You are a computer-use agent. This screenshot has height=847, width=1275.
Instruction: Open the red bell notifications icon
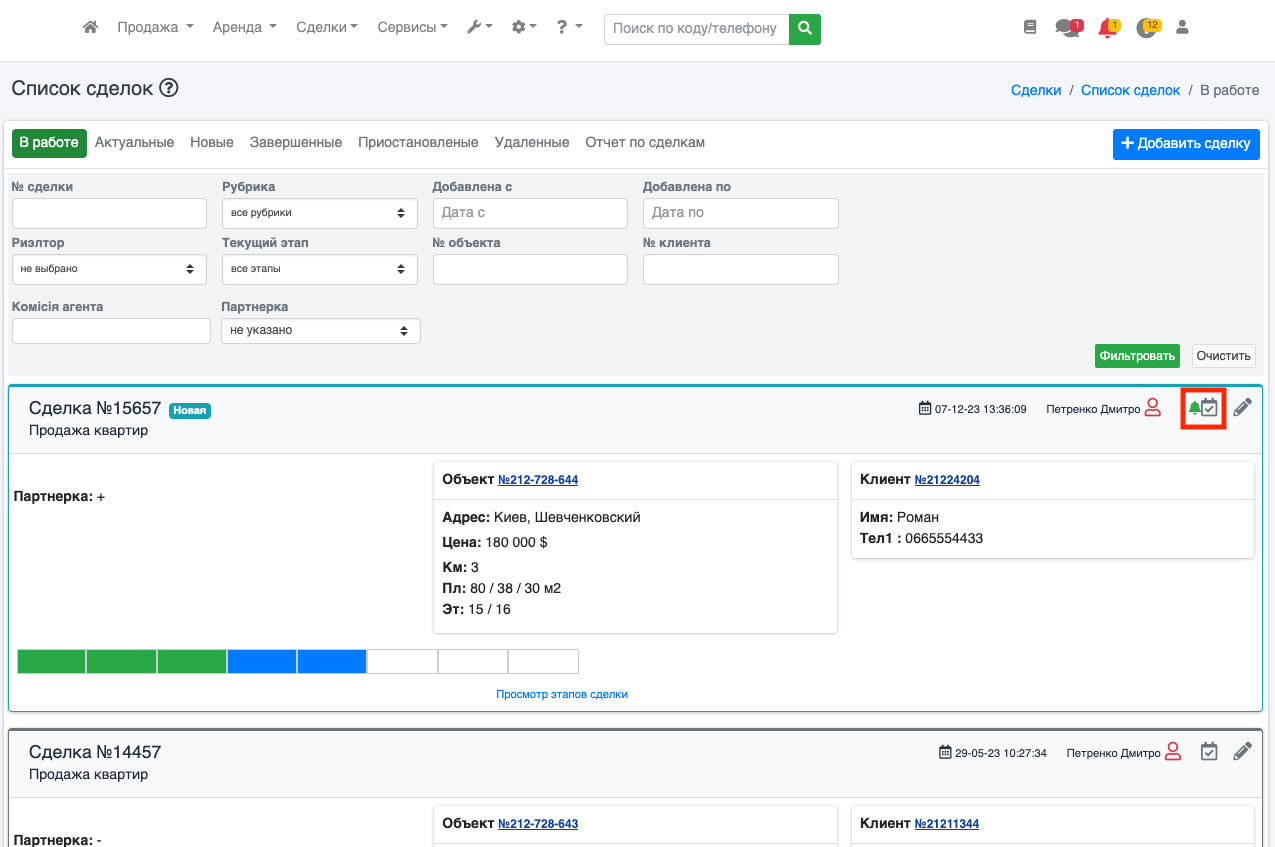coord(1107,28)
